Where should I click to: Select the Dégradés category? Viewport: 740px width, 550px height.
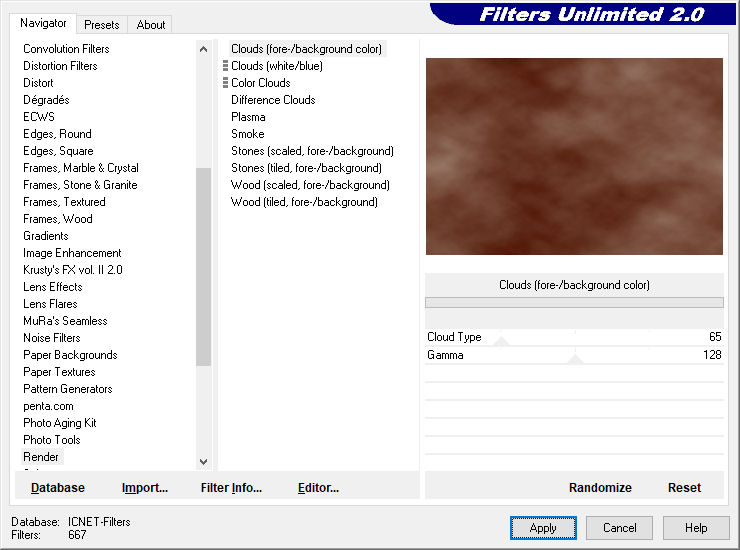pos(46,100)
